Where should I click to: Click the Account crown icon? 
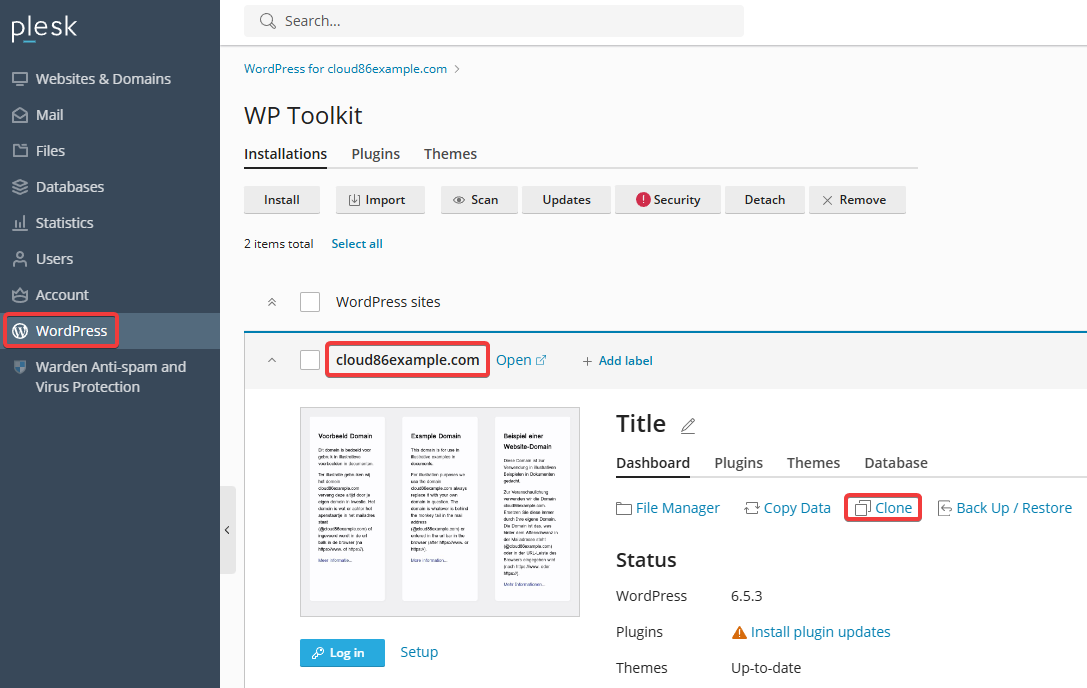tap(20, 295)
